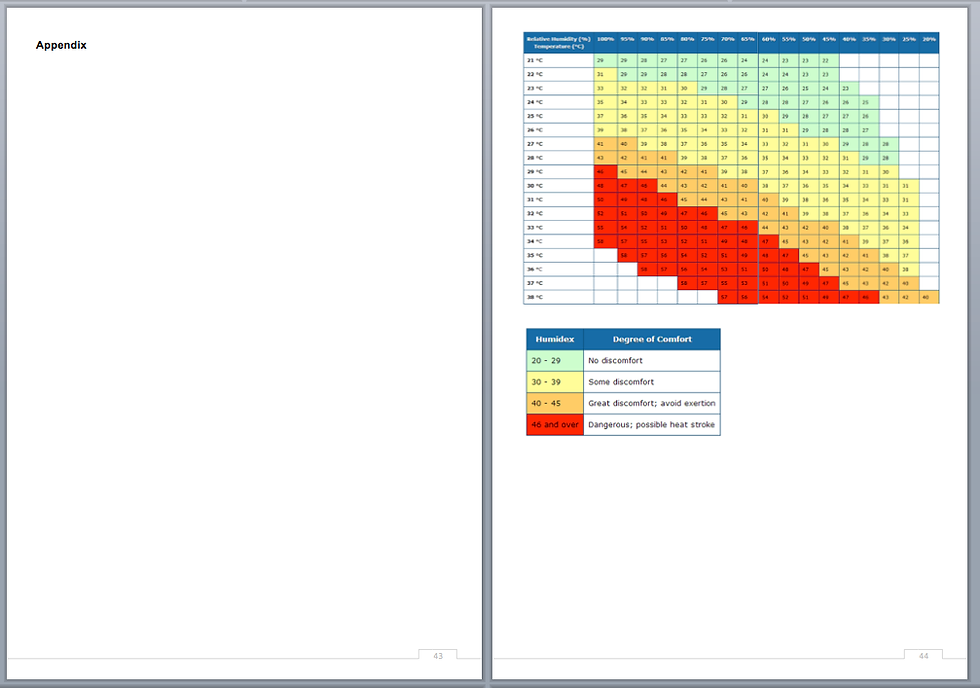Viewport: 980px width, 688px height.
Task: Select the Relative Humidity / Temperature header cell
Action: click(x=559, y=42)
